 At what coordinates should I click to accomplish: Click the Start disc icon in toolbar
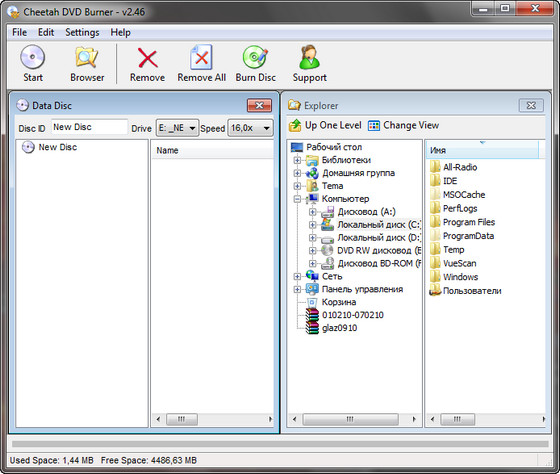click(32, 57)
